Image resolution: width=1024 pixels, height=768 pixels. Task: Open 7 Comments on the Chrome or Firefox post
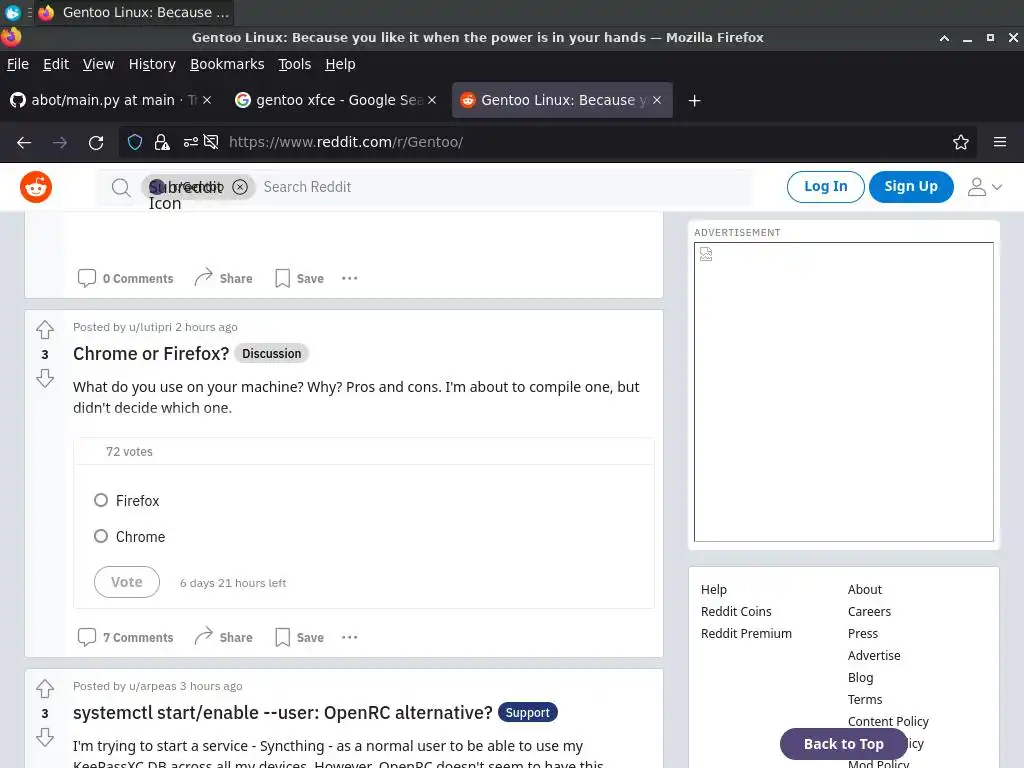pyautogui.click(x=125, y=637)
